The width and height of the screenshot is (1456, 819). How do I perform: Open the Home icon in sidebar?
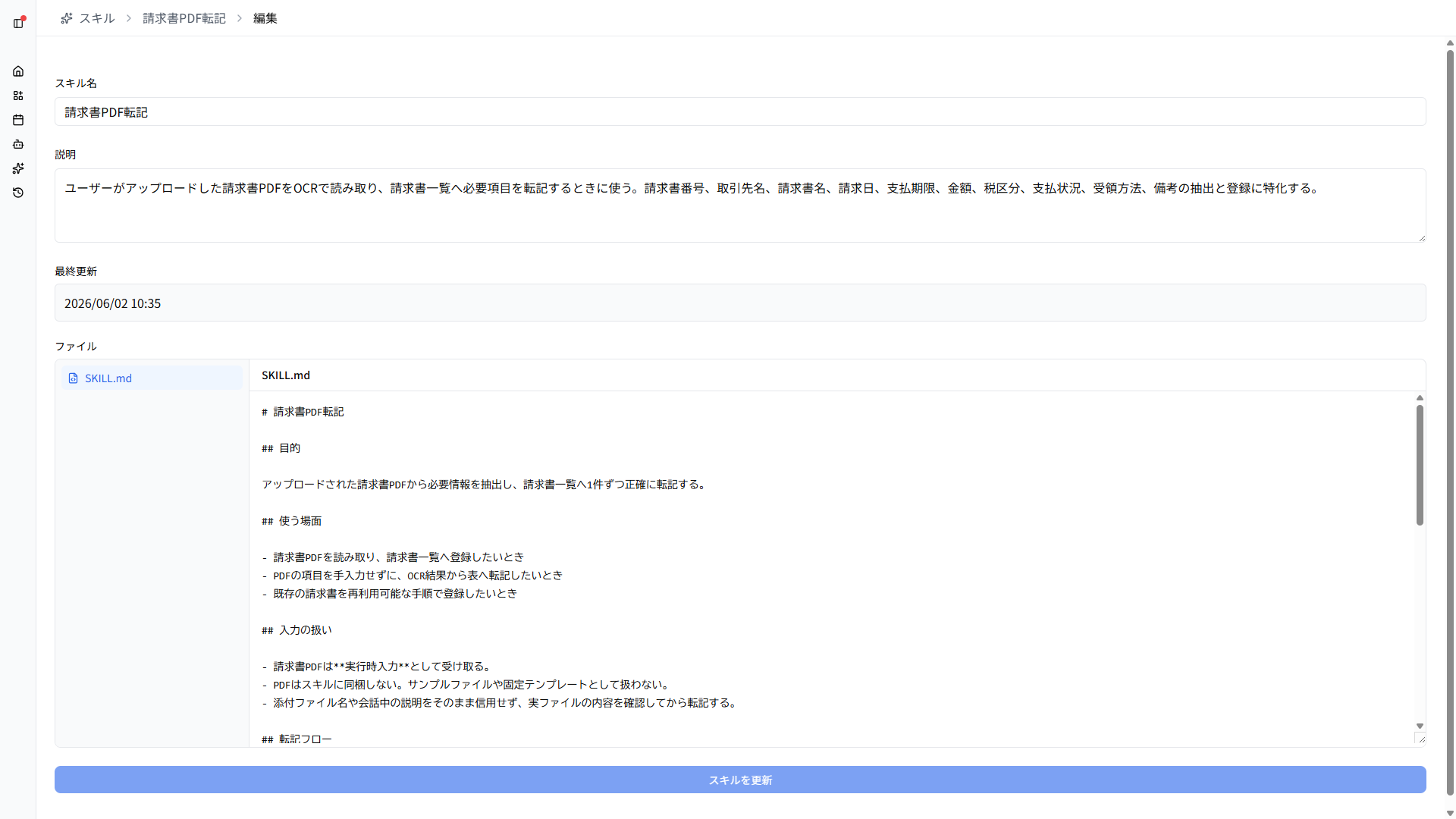tap(18, 71)
